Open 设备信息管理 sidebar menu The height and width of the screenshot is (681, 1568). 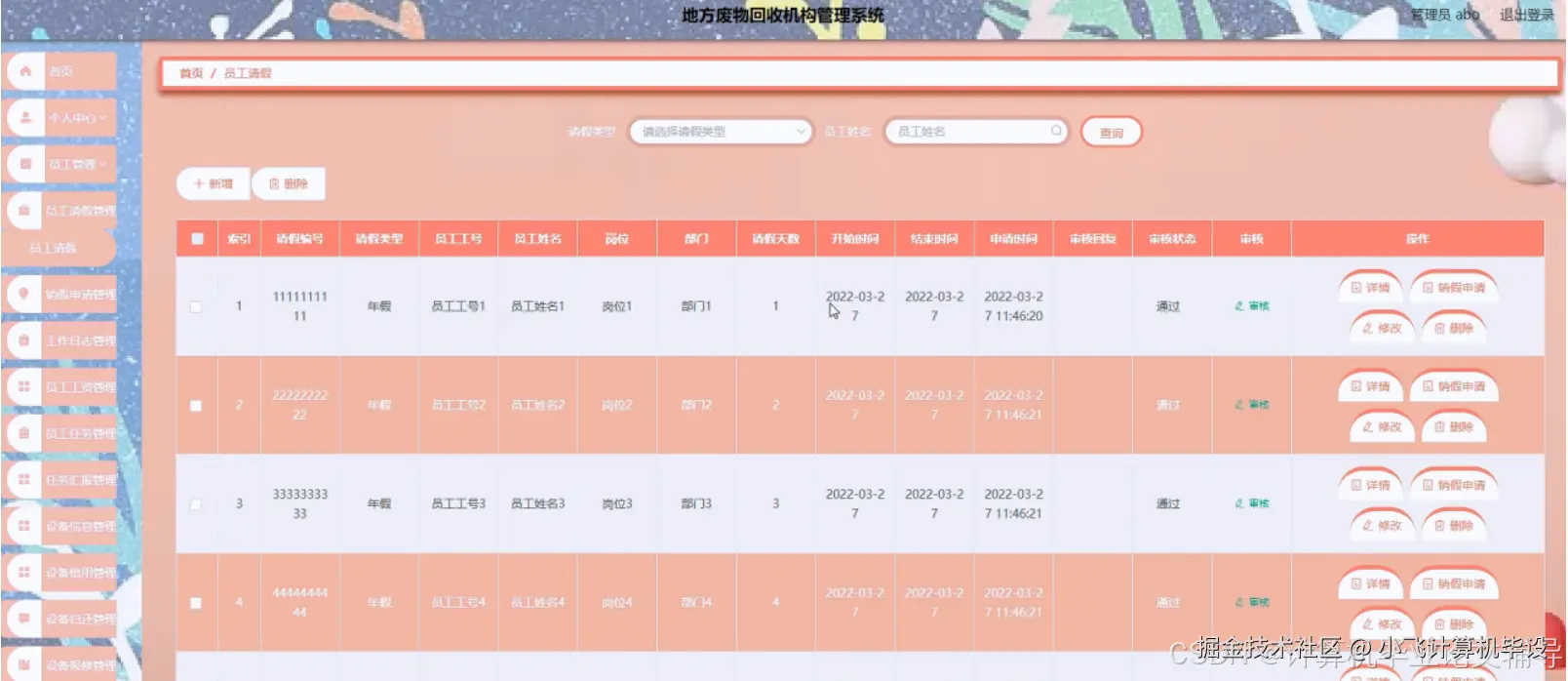coord(60,526)
